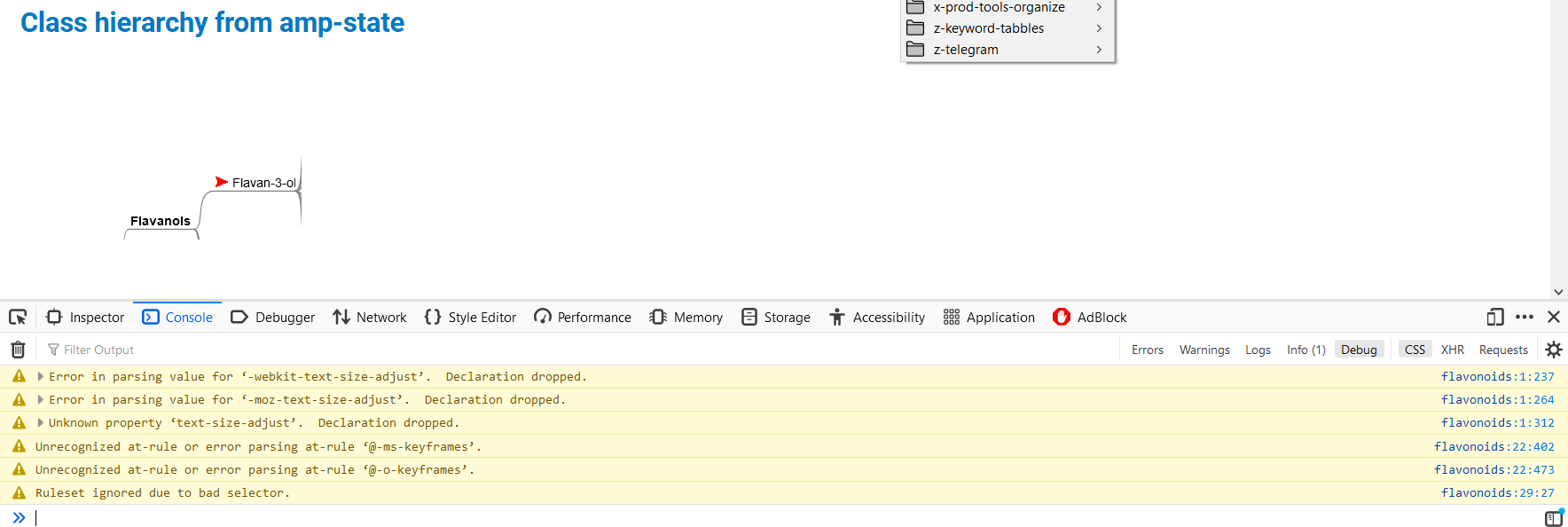This screenshot has height=527, width=1568.
Task: Expand the -moz-text-size-adjust warning
Action: (40, 399)
